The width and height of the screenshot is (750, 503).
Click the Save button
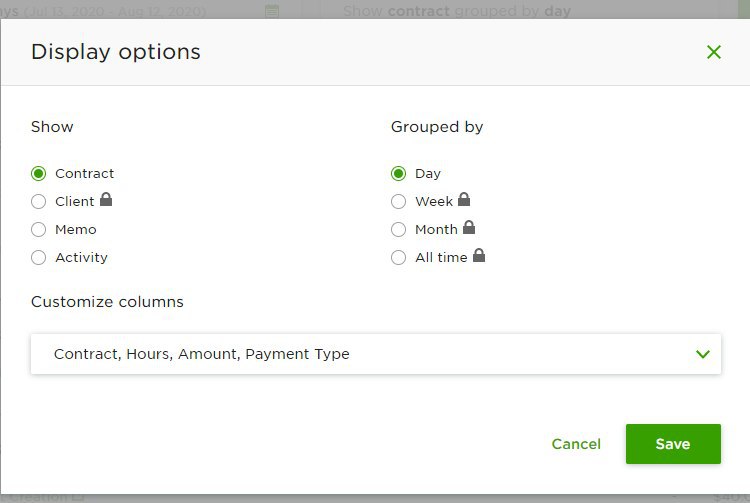point(673,444)
